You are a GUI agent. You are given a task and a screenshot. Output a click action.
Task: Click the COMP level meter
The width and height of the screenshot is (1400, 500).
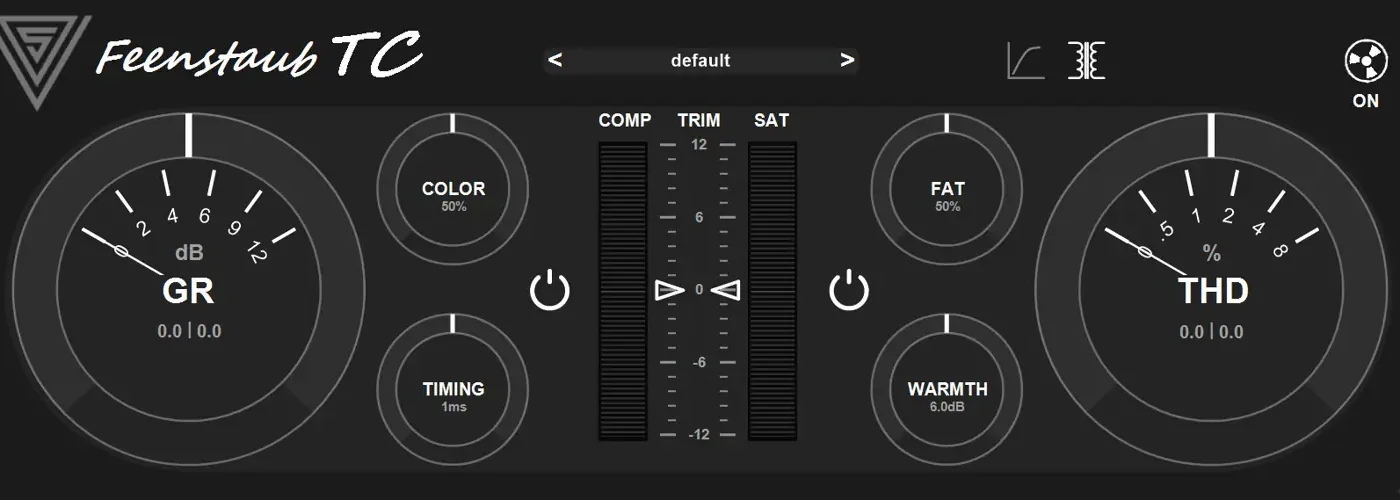pyautogui.click(x=623, y=291)
